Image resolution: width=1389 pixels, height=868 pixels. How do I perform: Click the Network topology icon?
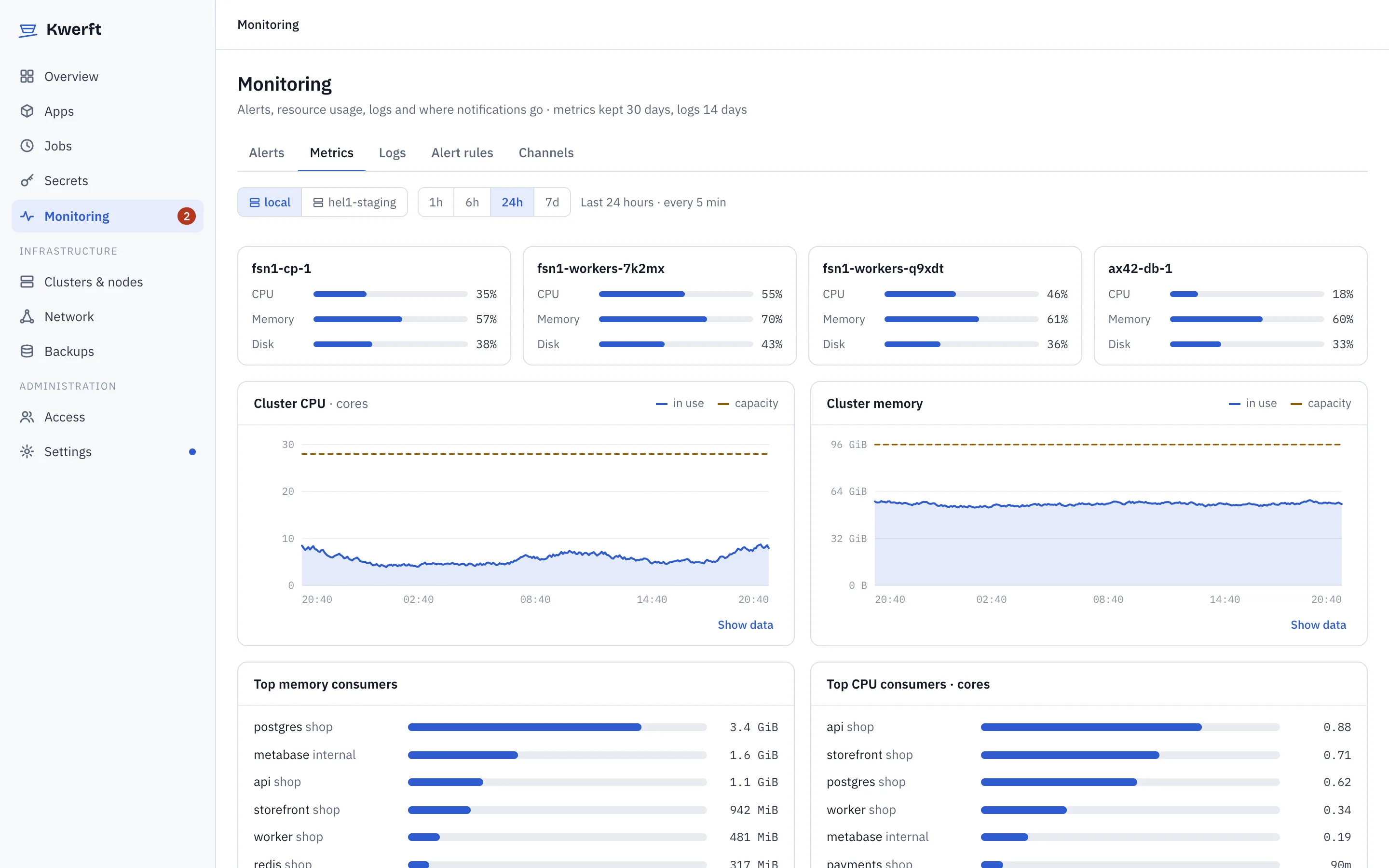coord(27,317)
